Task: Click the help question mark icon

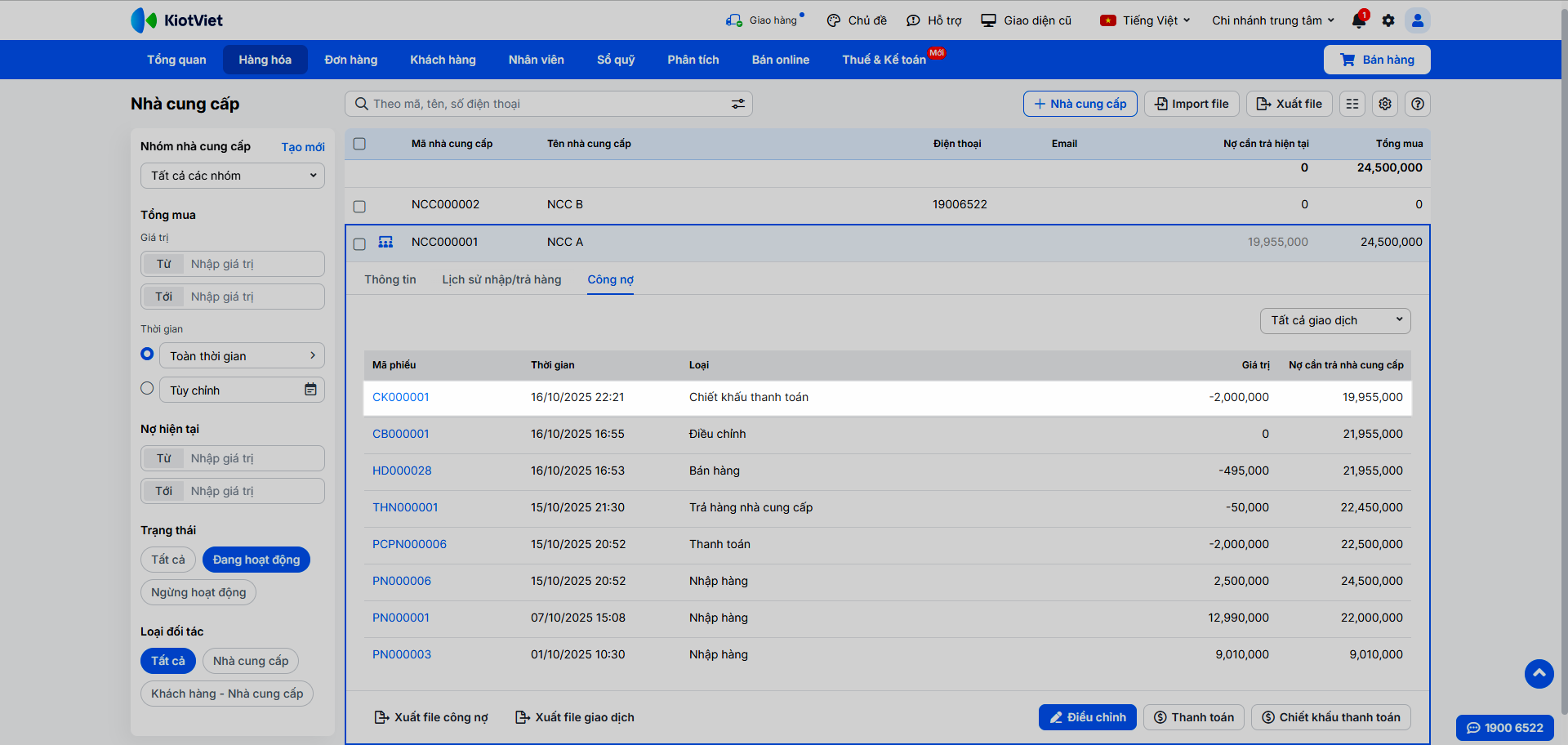Action: [1418, 104]
